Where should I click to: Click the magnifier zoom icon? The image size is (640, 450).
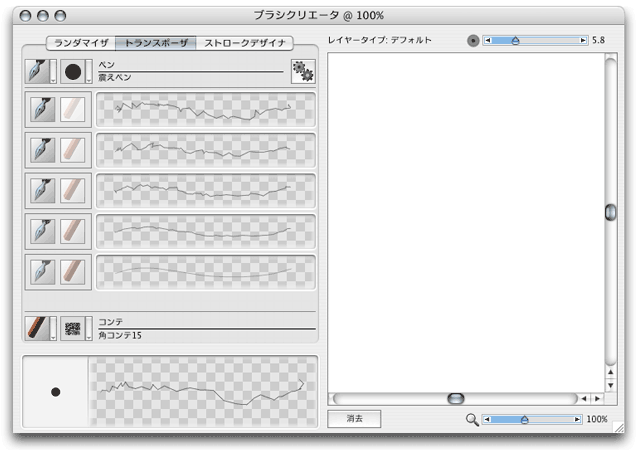coord(472,419)
